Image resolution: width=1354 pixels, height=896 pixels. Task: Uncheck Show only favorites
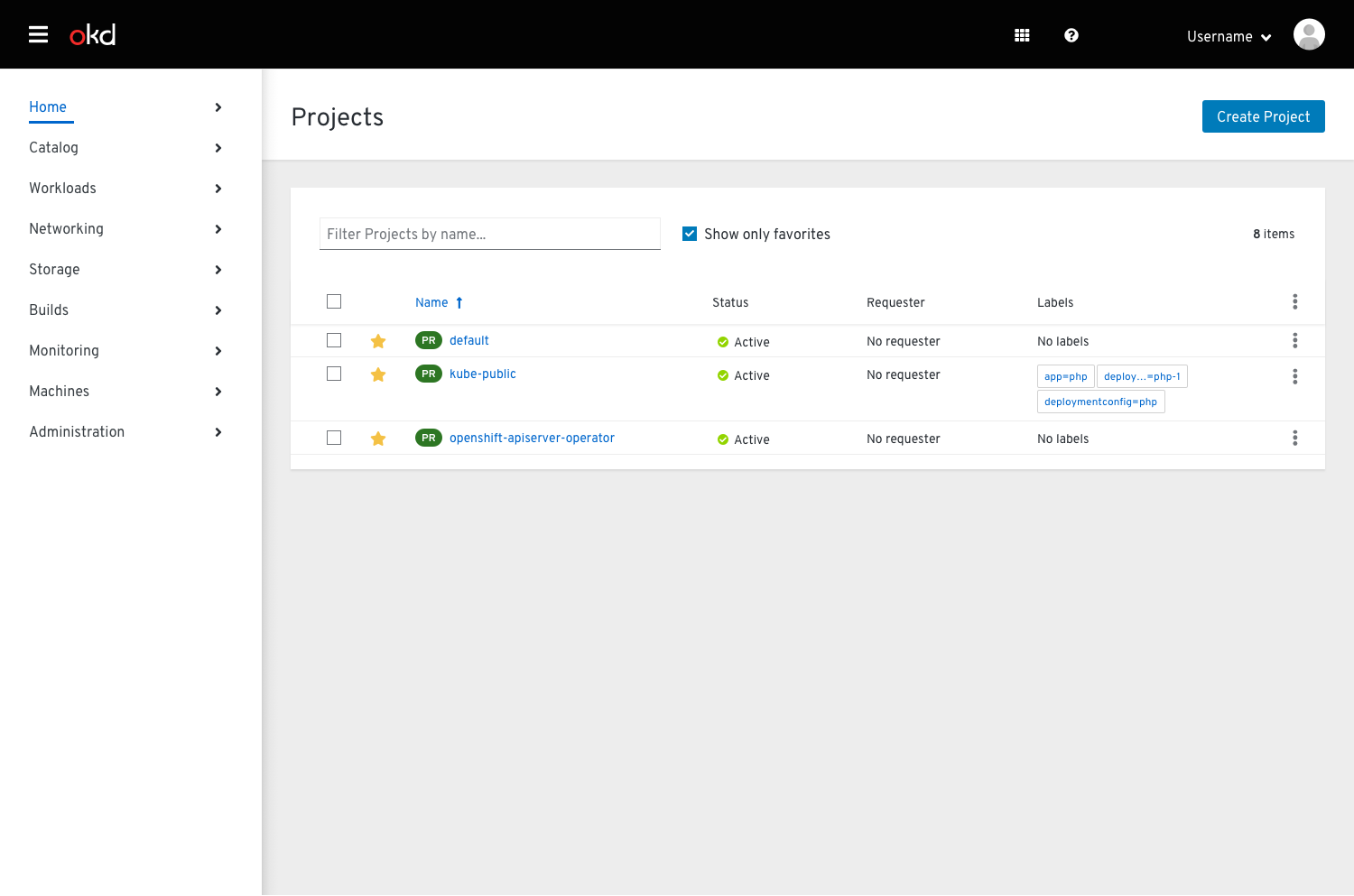(690, 234)
